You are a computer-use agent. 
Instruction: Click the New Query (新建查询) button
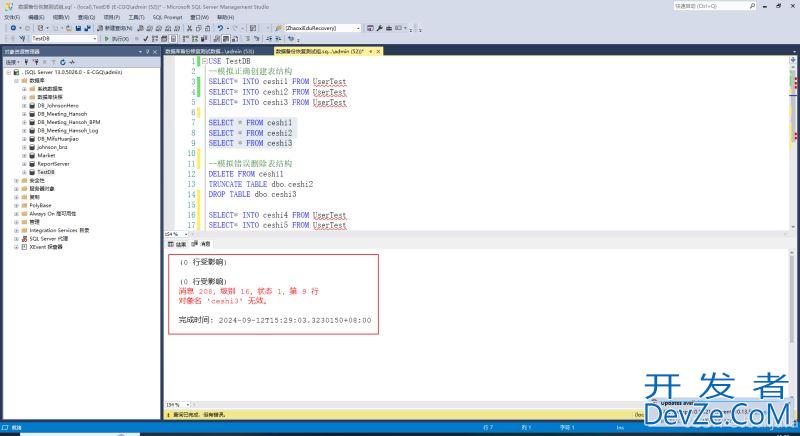coord(115,28)
